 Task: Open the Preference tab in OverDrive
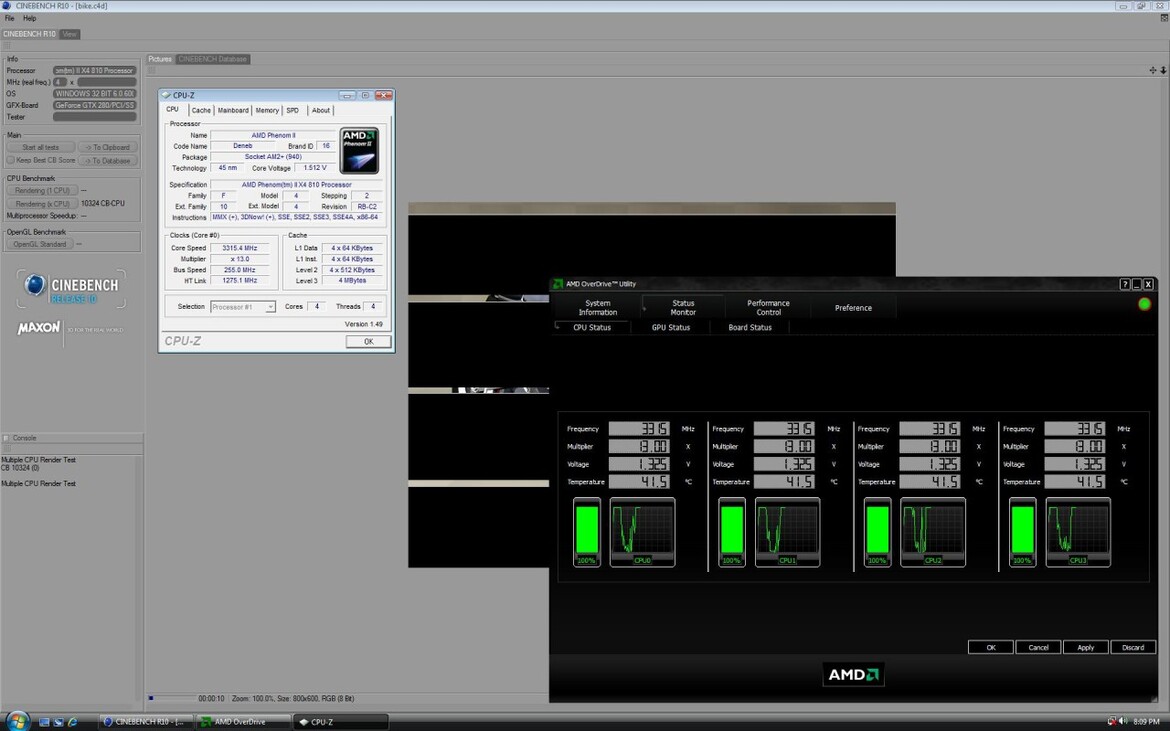(853, 307)
